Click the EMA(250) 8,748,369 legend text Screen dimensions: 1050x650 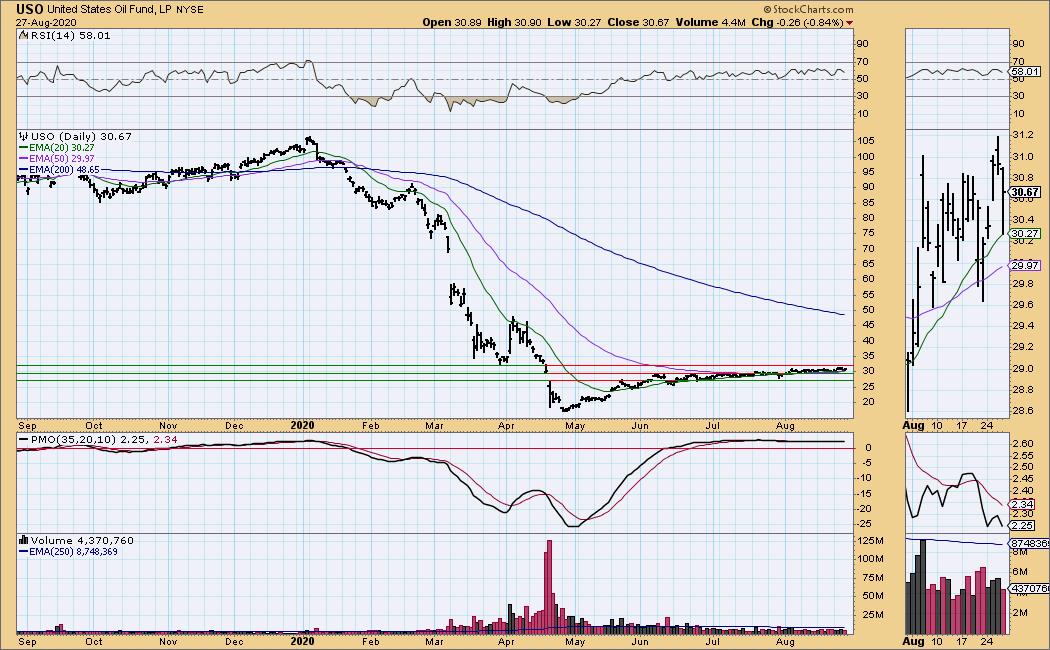pos(73,552)
